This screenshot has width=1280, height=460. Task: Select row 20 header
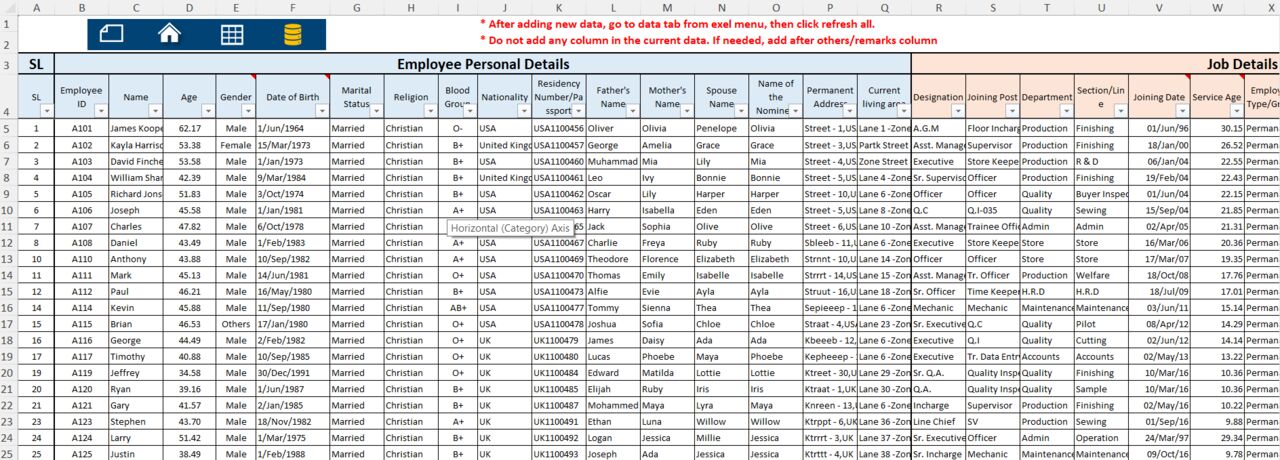[x=9, y=372]
